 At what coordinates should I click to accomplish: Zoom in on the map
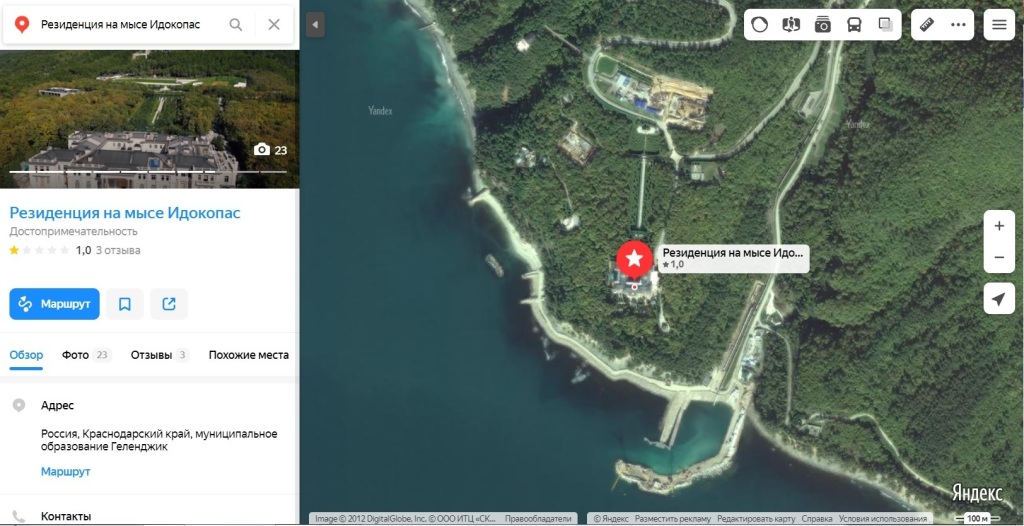[999, 226]
